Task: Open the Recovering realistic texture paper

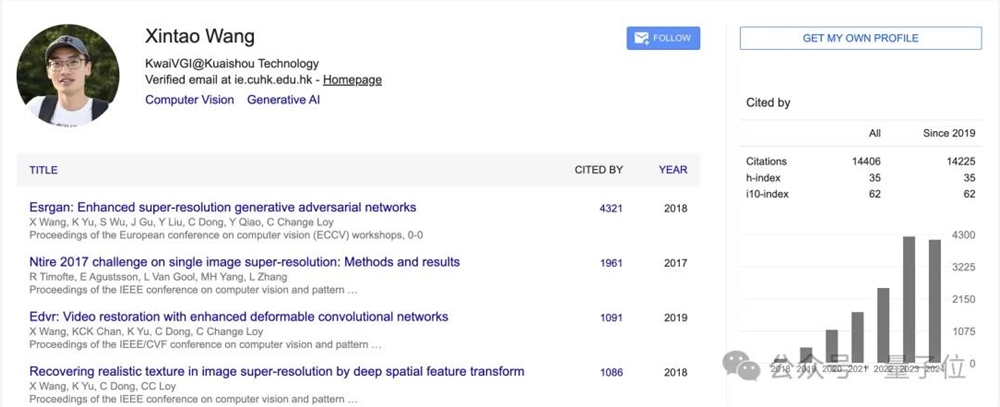Action: [x=276, y=372]
